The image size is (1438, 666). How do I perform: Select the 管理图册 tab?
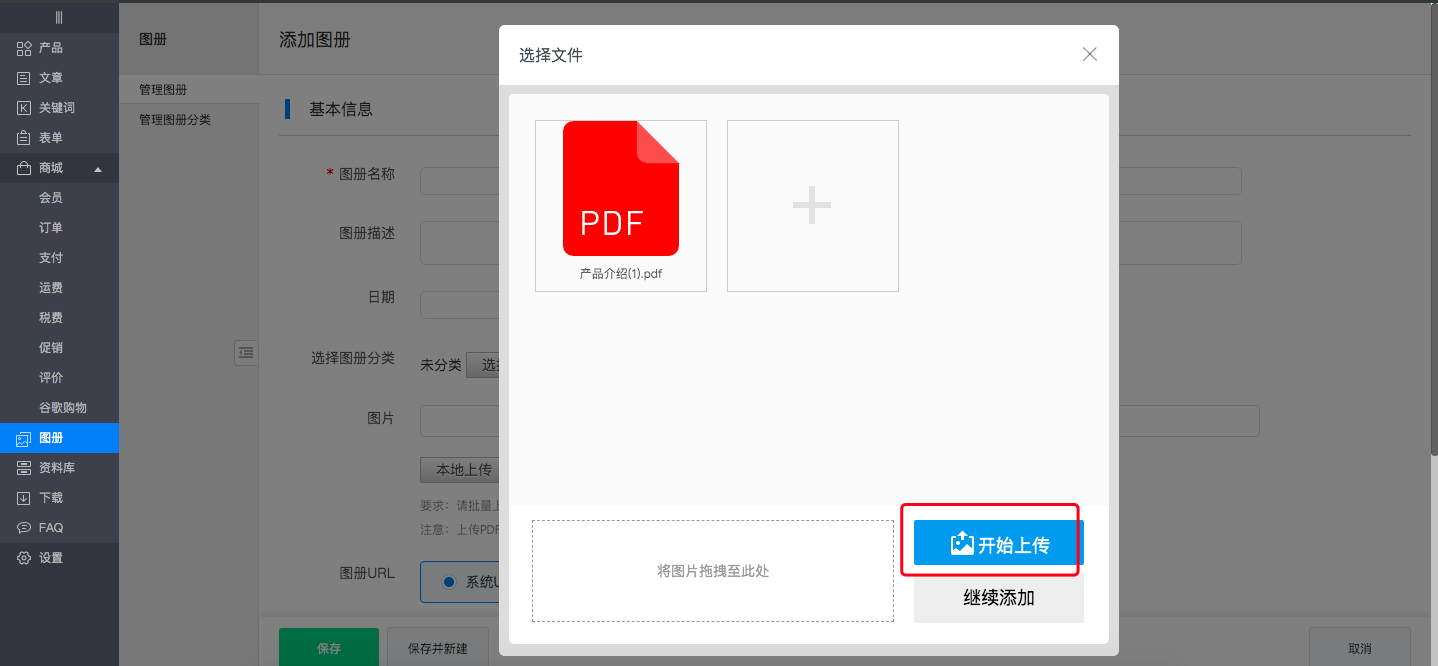162,88
